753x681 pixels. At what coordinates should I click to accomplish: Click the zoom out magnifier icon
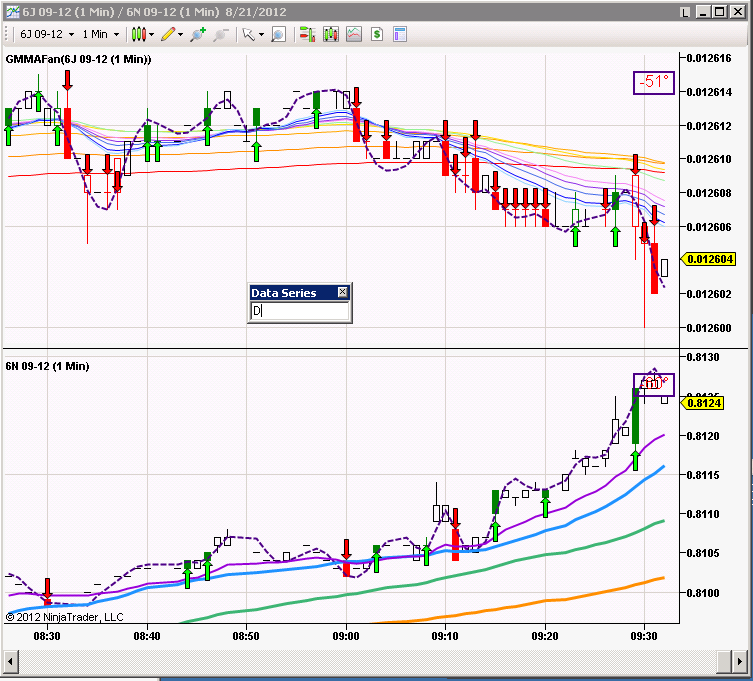220,34
